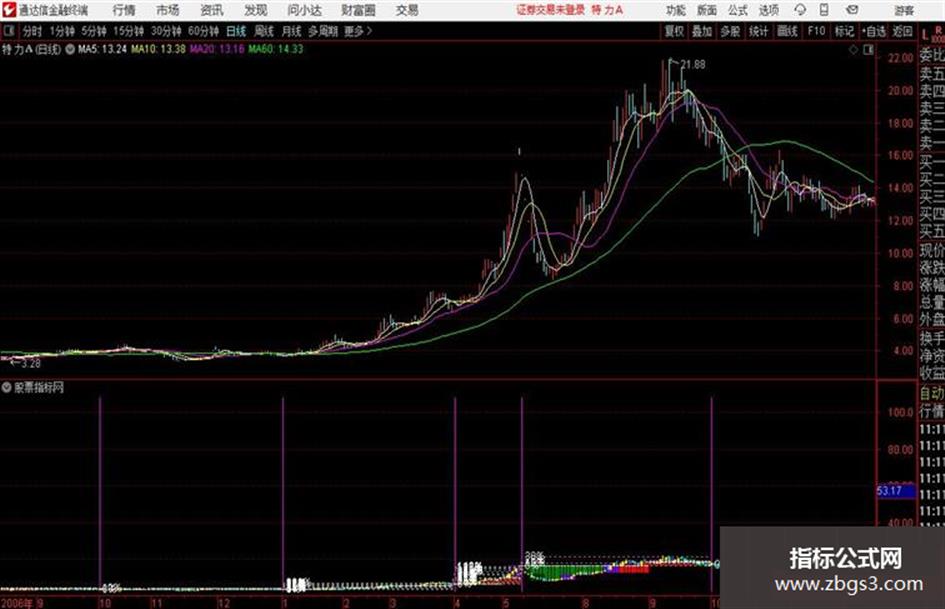Click the 自动 label in right panel
Viewport: 945px width, 609px height.
click(x=932, y=394)
